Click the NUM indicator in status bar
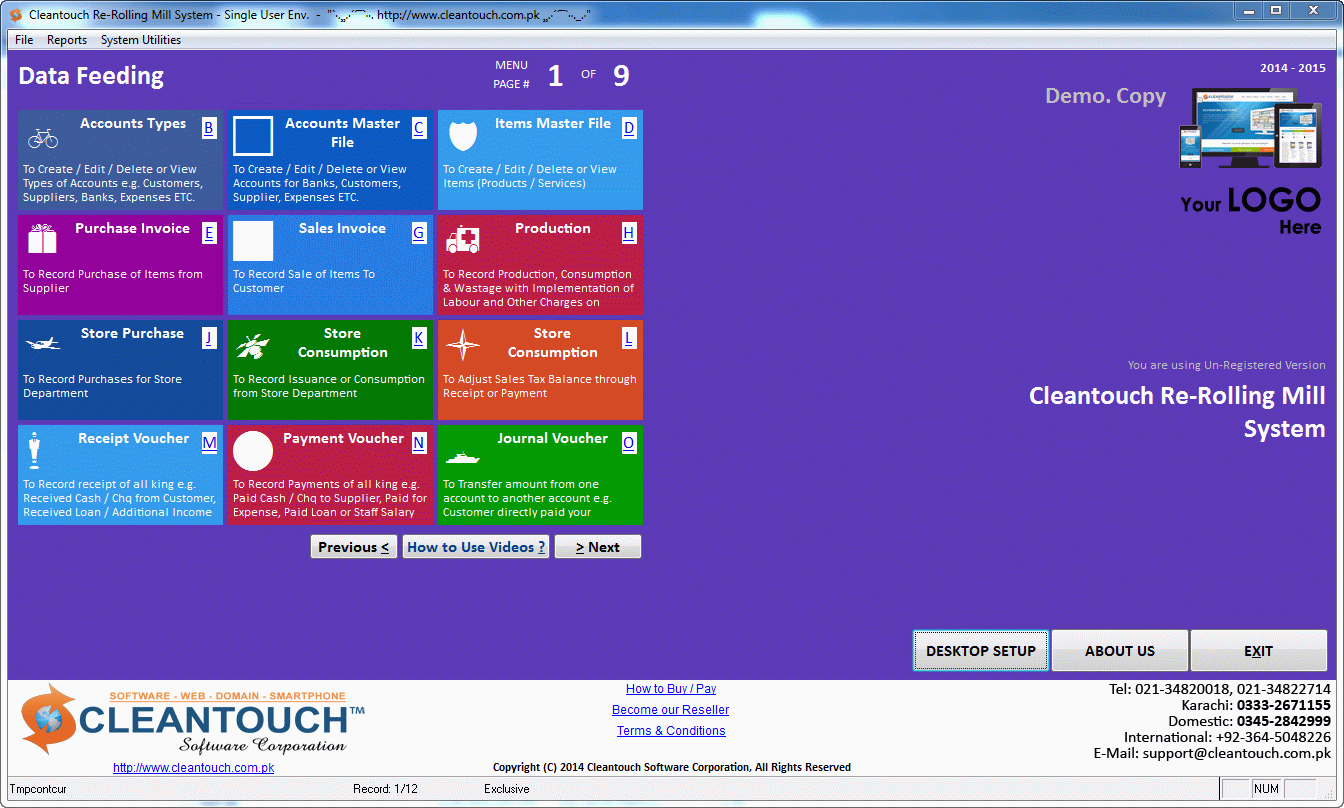The width and height of the screenshot is (1344, 808). pos(1266,789)
